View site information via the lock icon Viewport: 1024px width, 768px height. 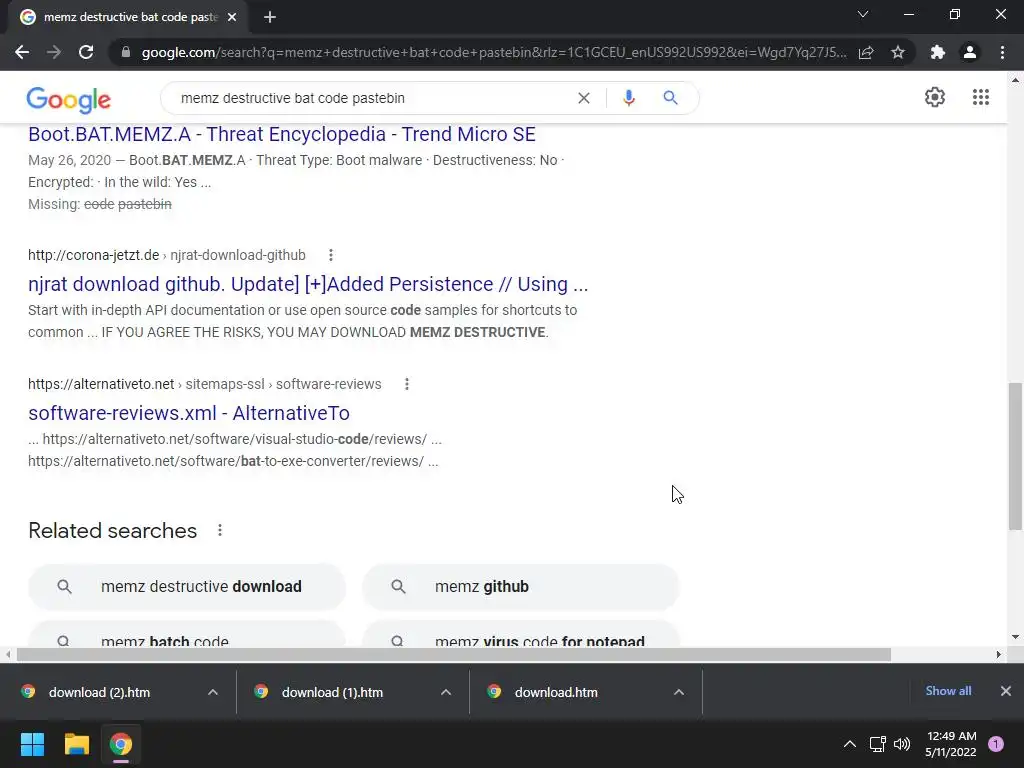click(126, 52)
